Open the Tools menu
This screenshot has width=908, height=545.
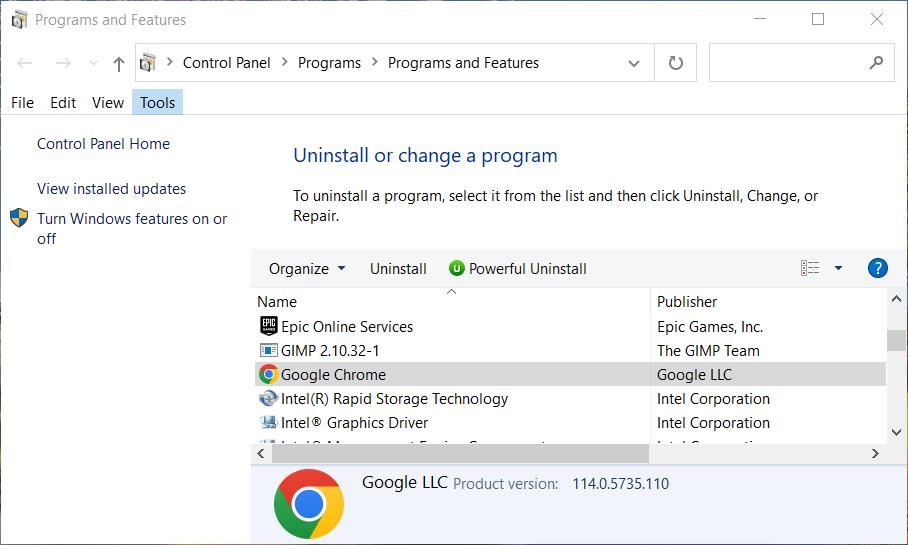pos(158,103)
